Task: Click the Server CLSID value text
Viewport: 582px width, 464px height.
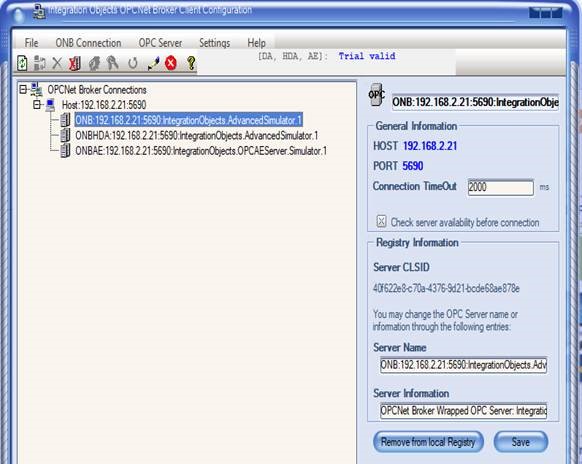Action: 446,288
